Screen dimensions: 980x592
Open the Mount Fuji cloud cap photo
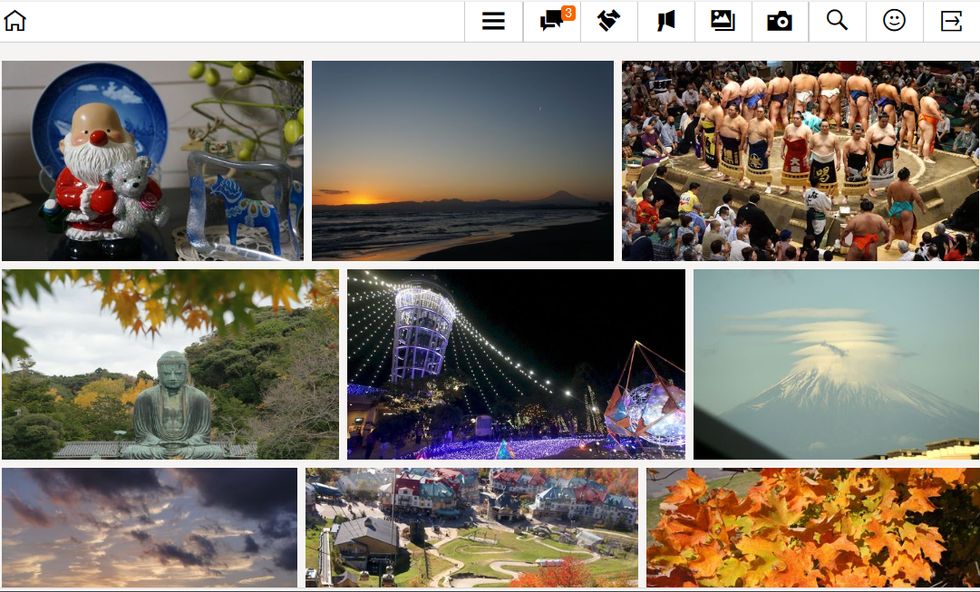pyautogui.click(x=836, y=364)
